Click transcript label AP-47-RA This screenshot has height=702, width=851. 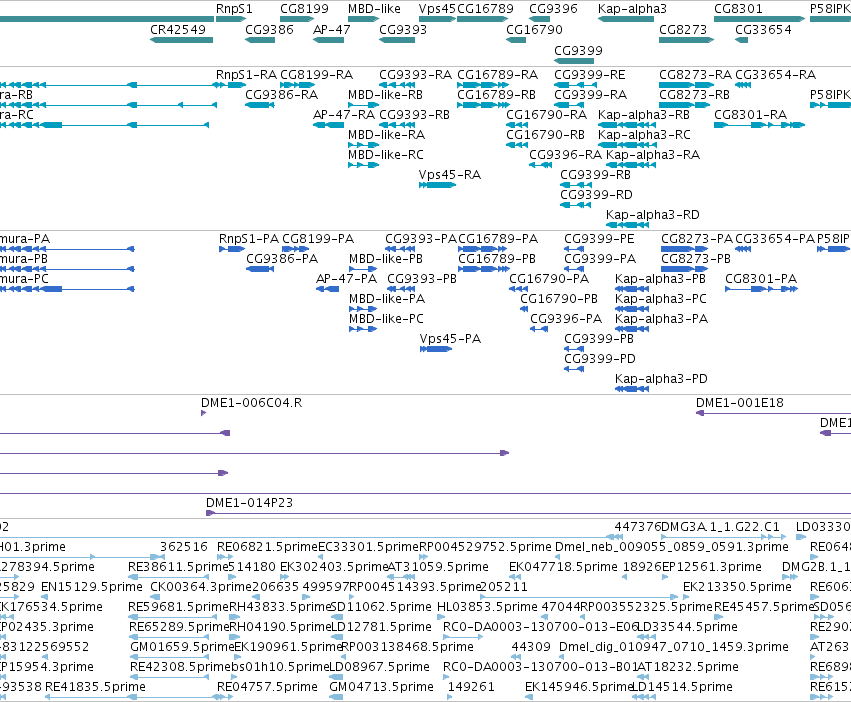(344, 115)
